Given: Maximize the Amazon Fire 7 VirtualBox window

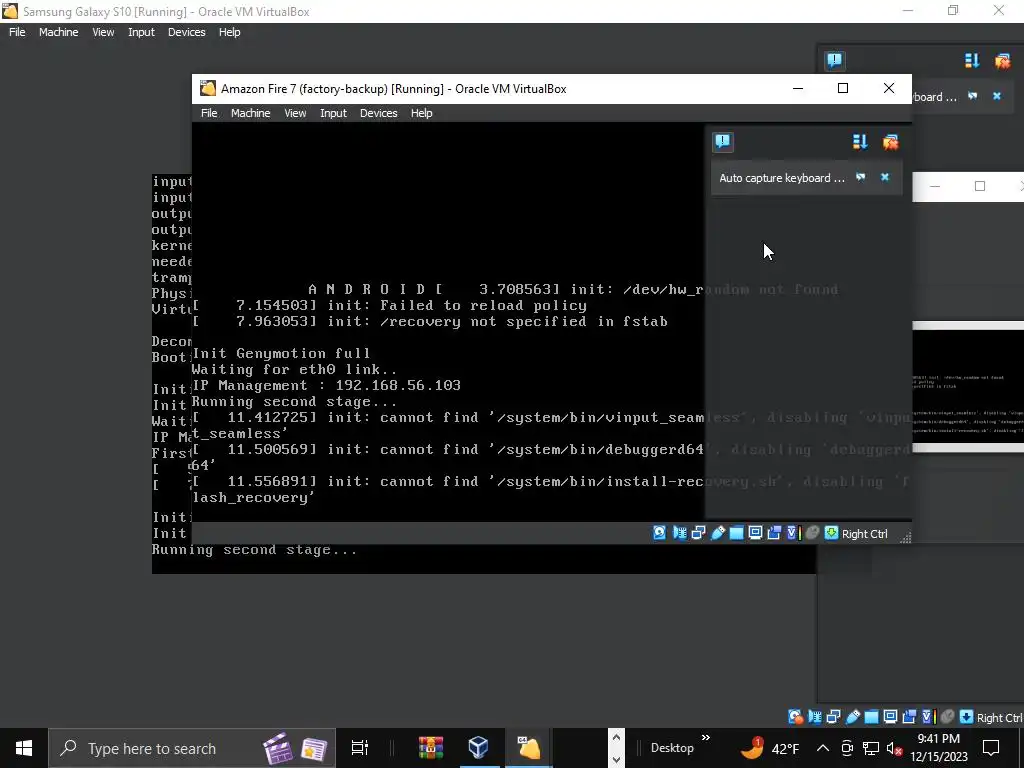Looking at the screenshot, I should tap(843, 88).
